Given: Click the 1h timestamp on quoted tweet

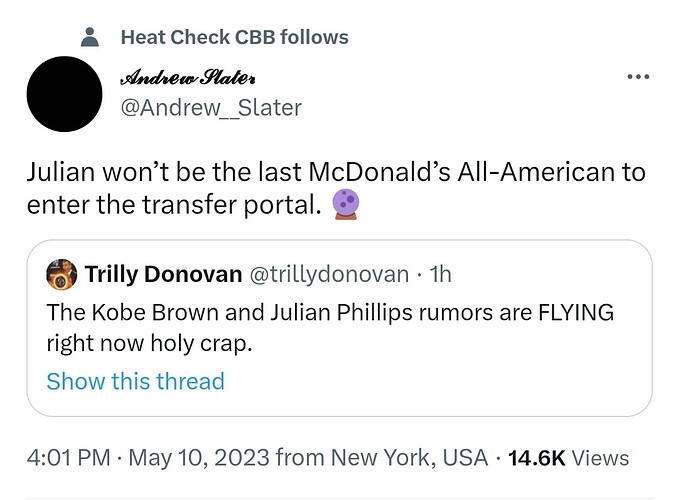Looking at the screenshot, I should pos(440,274).
